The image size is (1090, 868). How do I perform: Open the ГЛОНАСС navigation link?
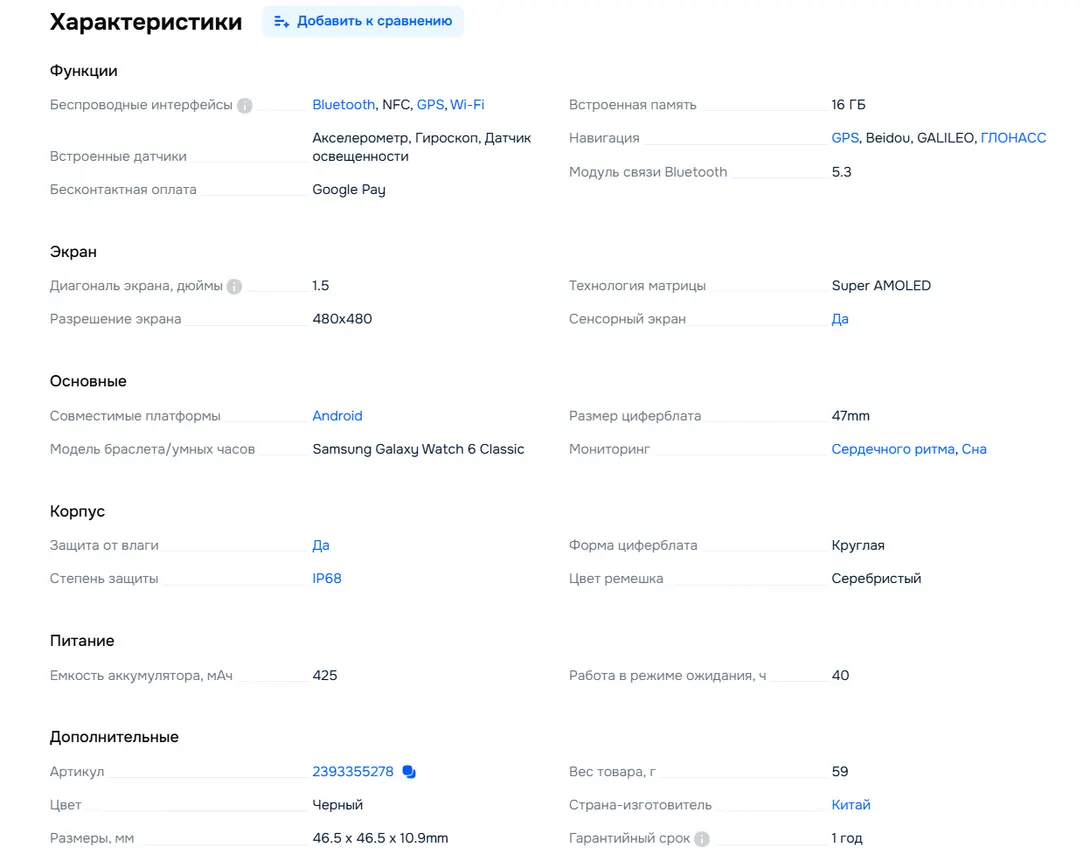pos(1013,138)
